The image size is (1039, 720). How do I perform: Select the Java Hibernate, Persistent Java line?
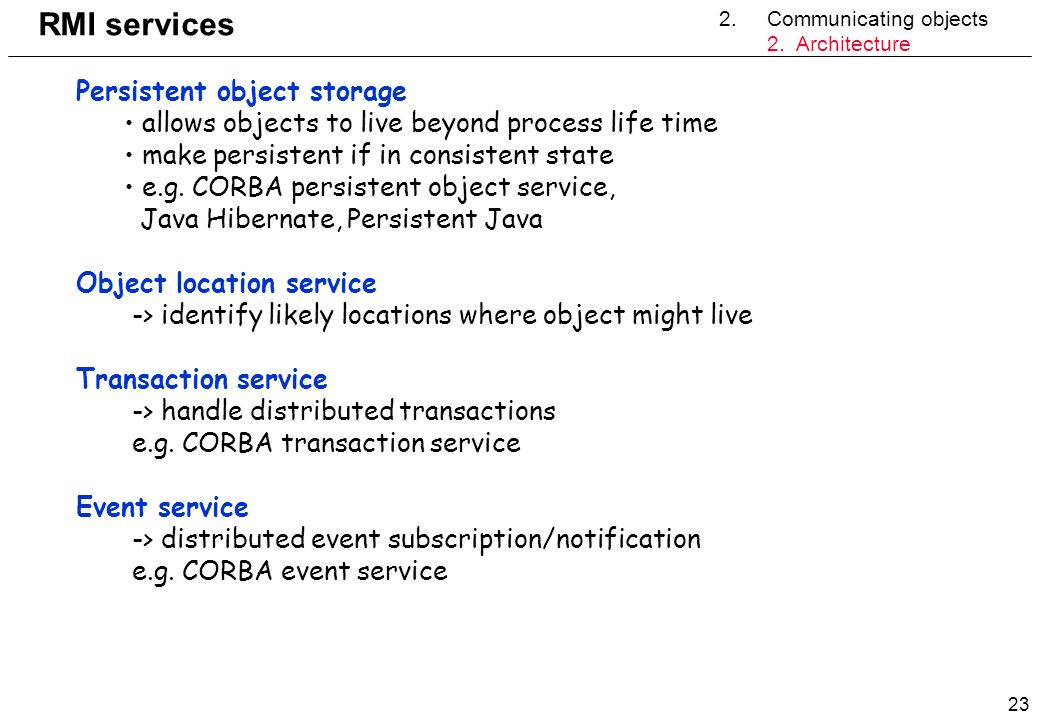coord(341,219)
